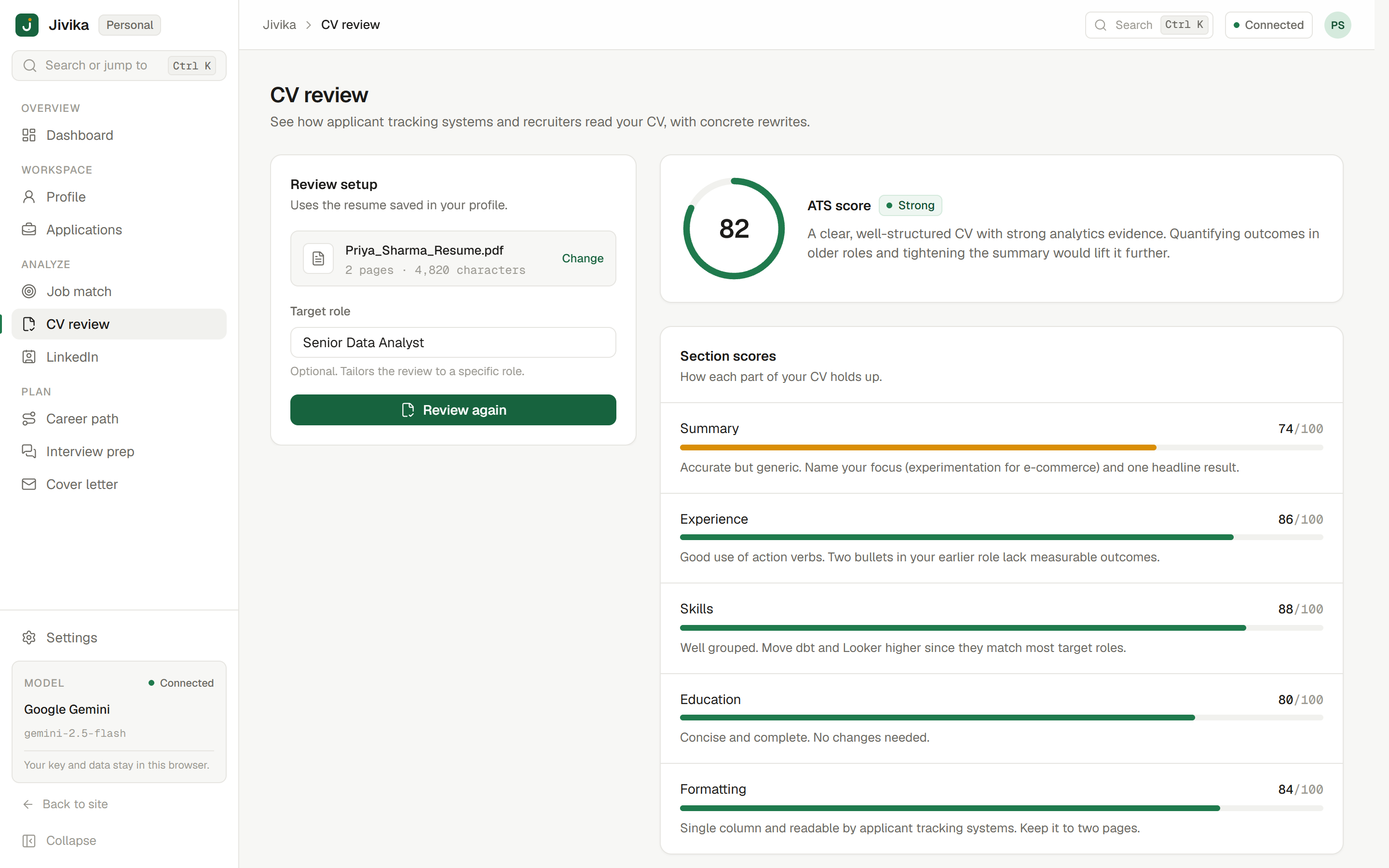Navigate to Applications
This screenshot has width=1389, height=868.
pyautogui.click(x=119, y=230)
